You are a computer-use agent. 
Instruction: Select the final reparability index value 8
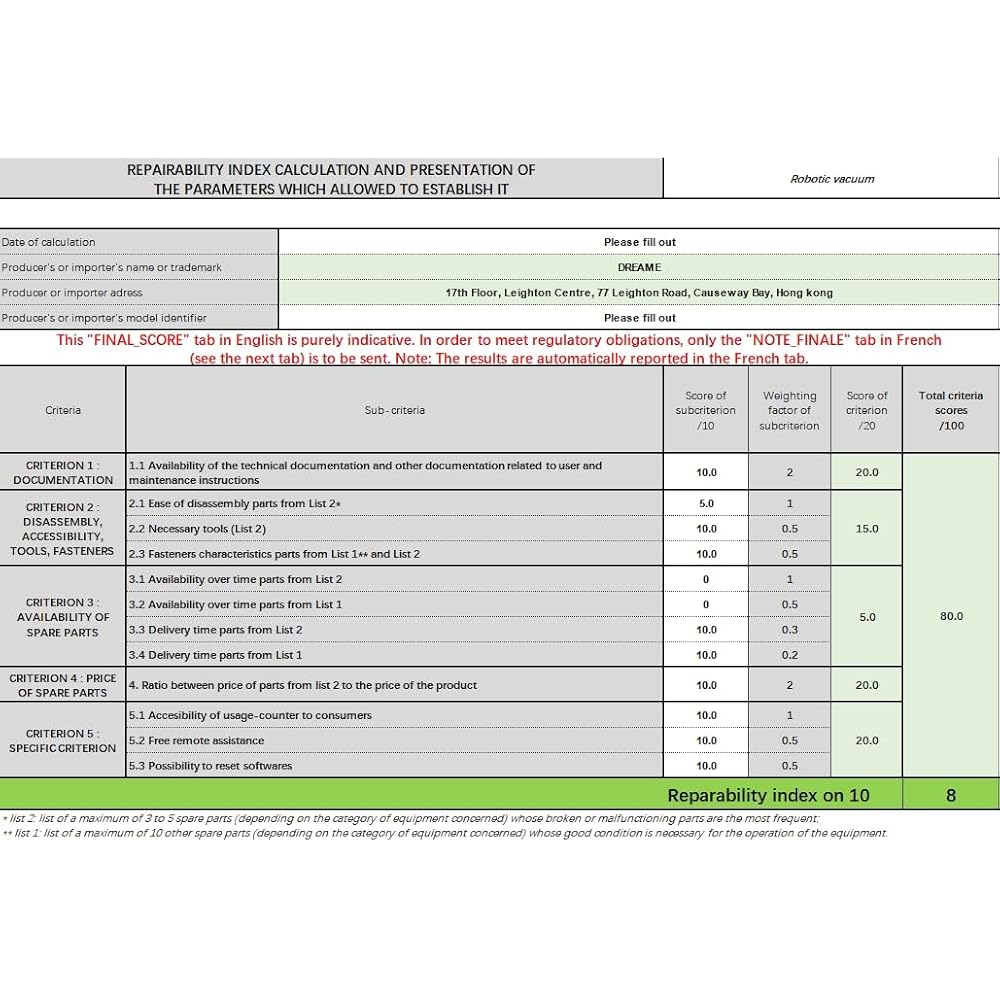click(950, 795)
